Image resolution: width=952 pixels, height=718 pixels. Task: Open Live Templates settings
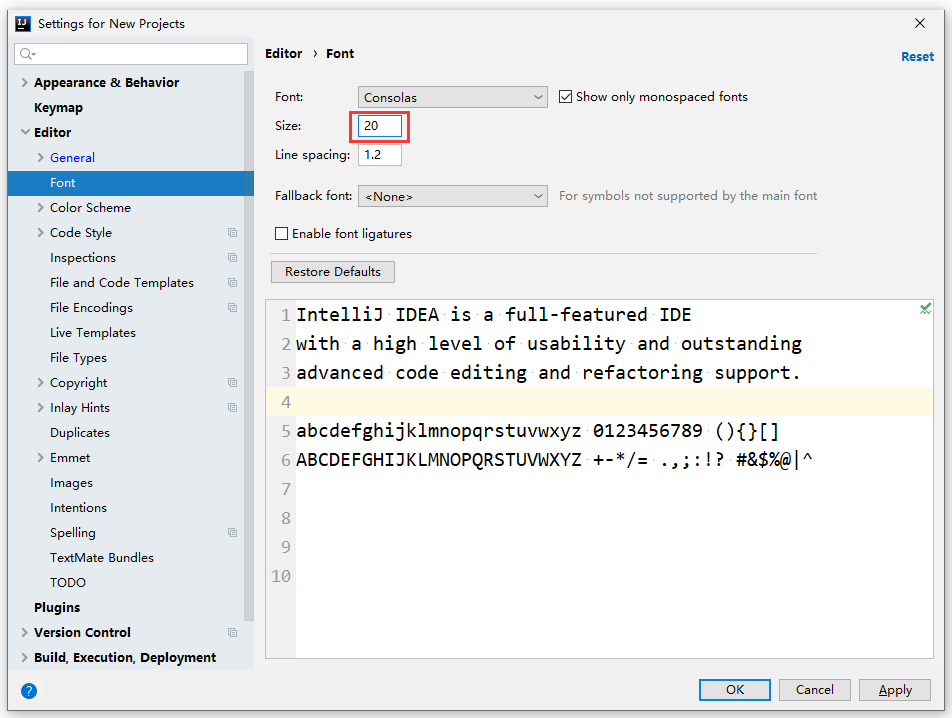tap(92, 333)
